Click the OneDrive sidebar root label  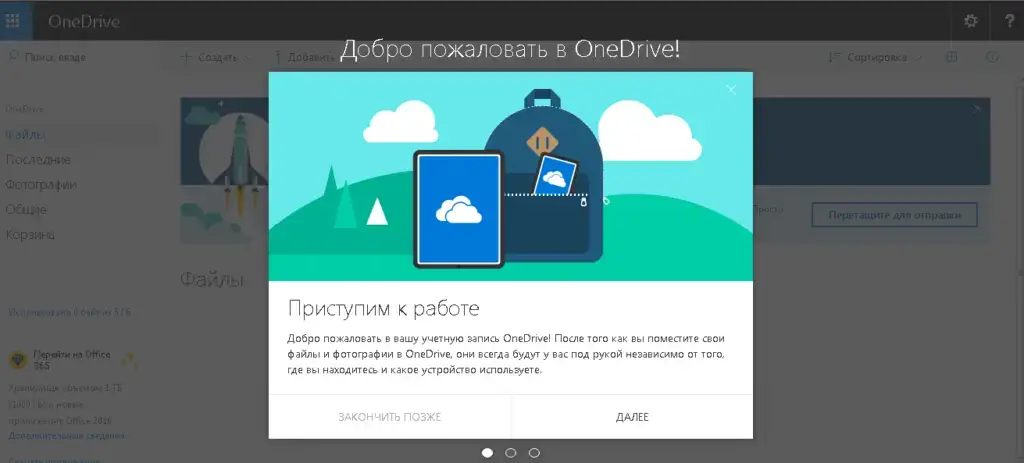pyautogui.click(x=25, y=109)
